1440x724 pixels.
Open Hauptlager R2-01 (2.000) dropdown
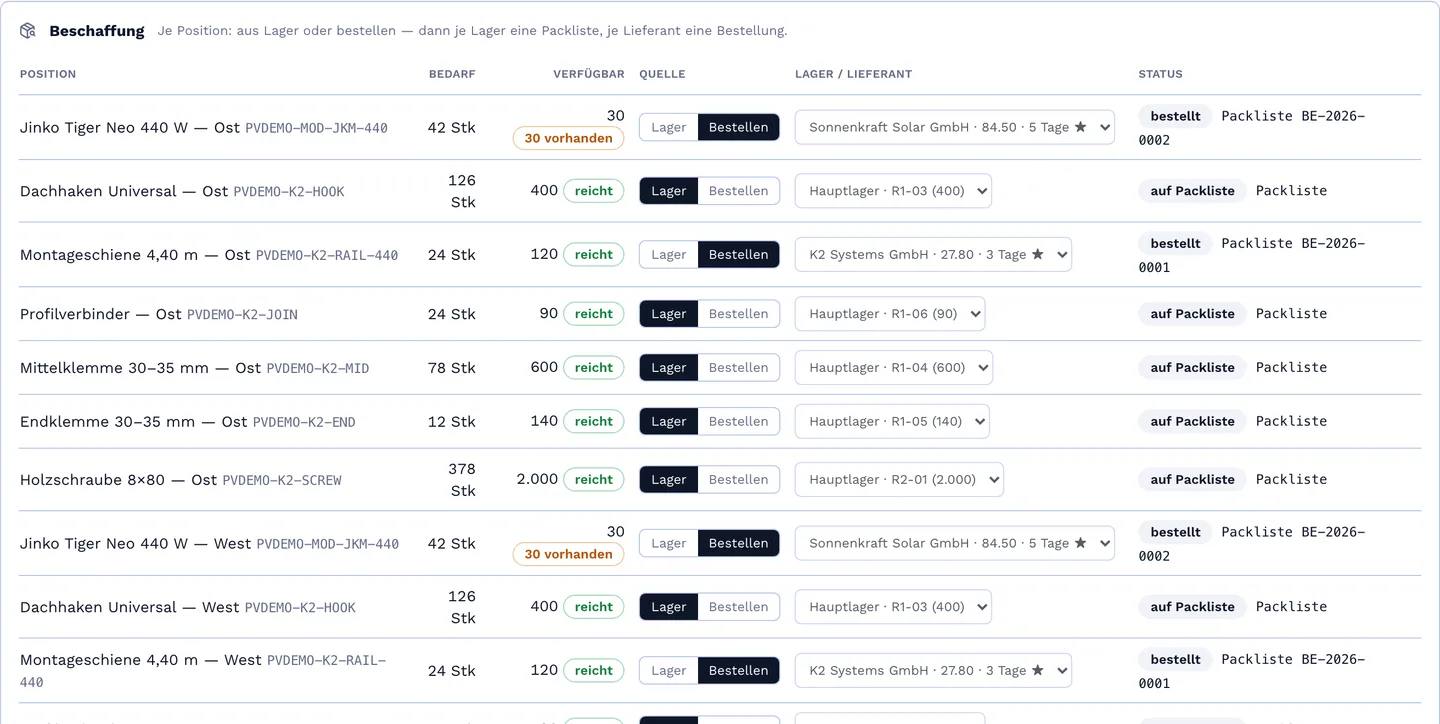[899, 480]
